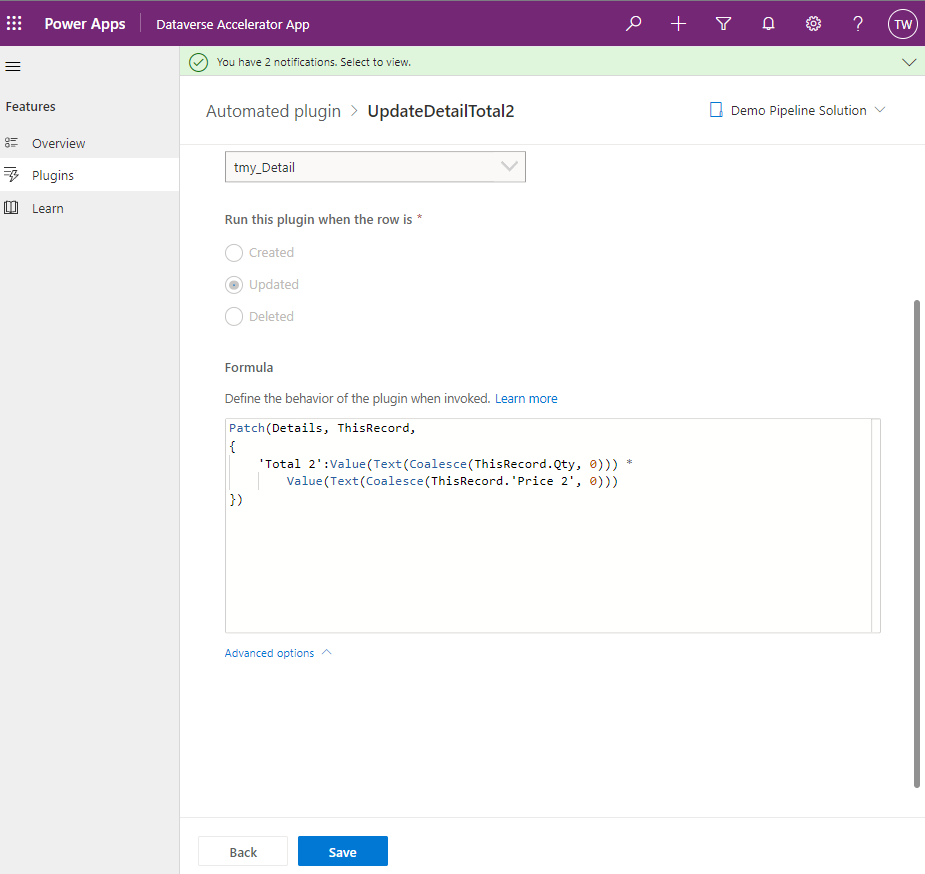This screenshot has height=874, width=925.
Task: Click the green checkmark notification icon
Action: [x=199, y=62]
